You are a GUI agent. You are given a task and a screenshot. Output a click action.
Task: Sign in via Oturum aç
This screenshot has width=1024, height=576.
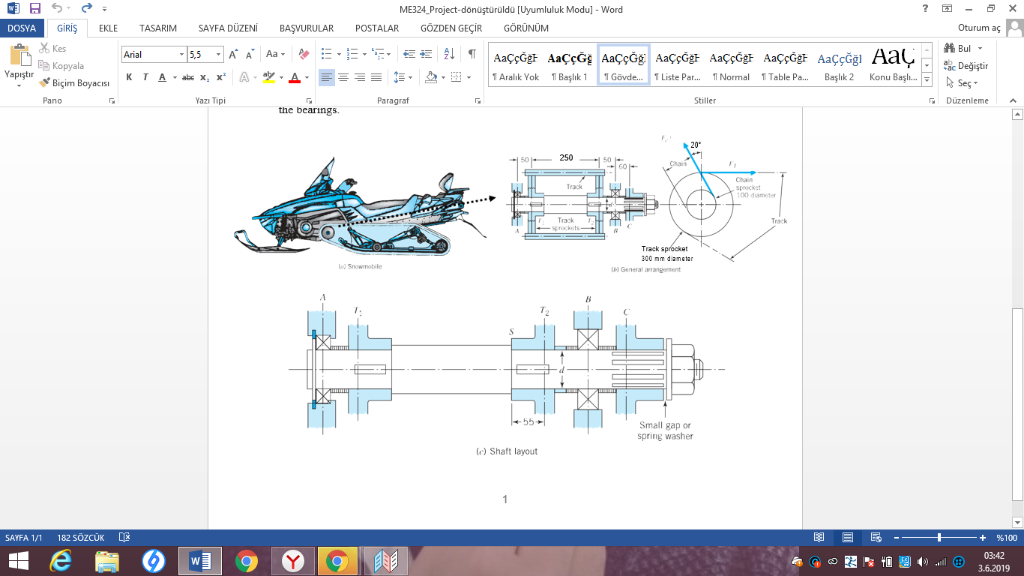[x=979, y=28]
